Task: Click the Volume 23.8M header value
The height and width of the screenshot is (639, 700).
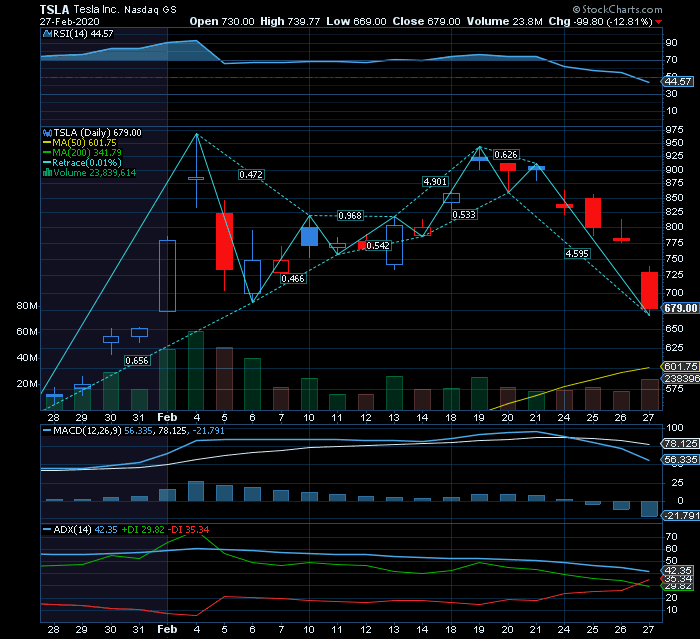Action: tap(505, 21)
